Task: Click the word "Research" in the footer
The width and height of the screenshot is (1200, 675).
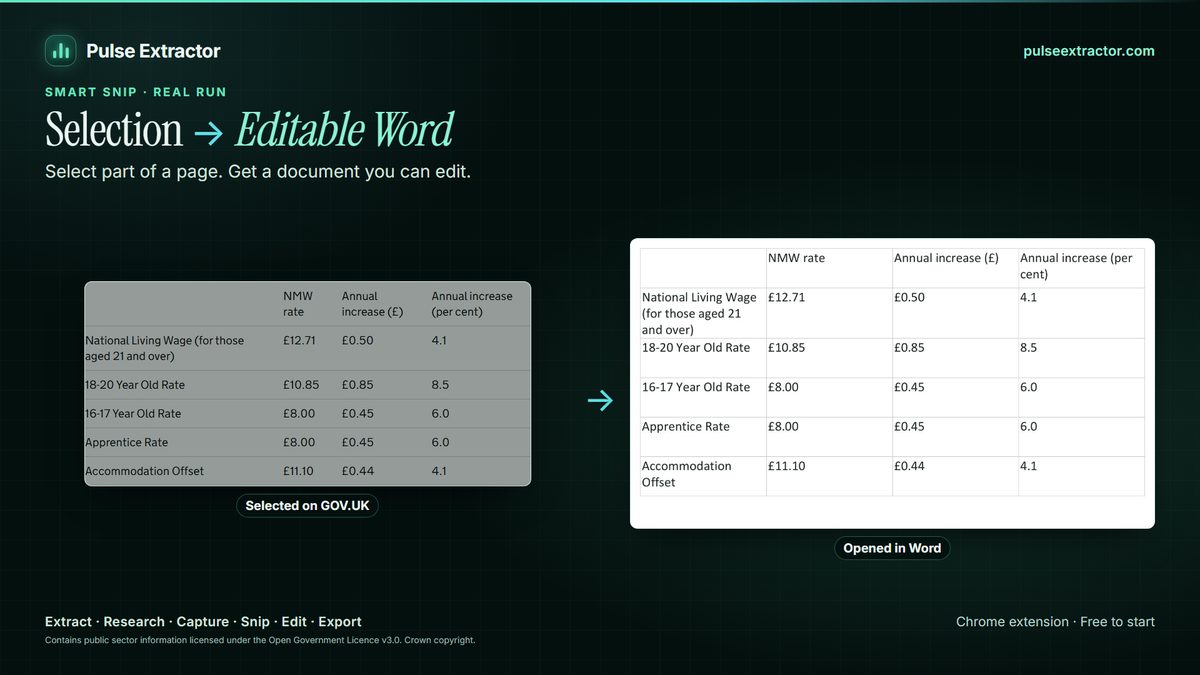Action: tap(134, 622)
